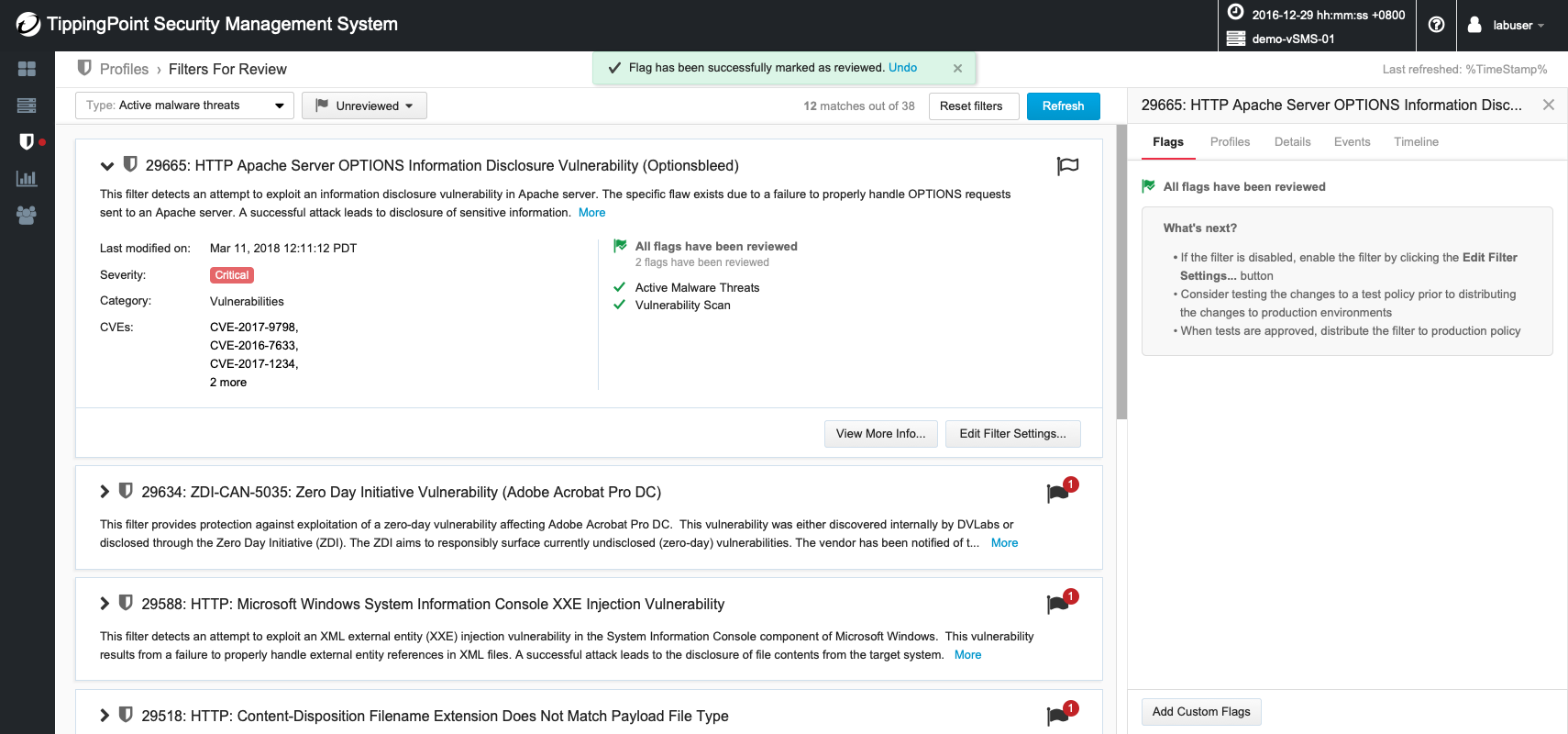Click the demo-vSMS-01 server name
The image size is (1568, 734).
click(1293, 39)
